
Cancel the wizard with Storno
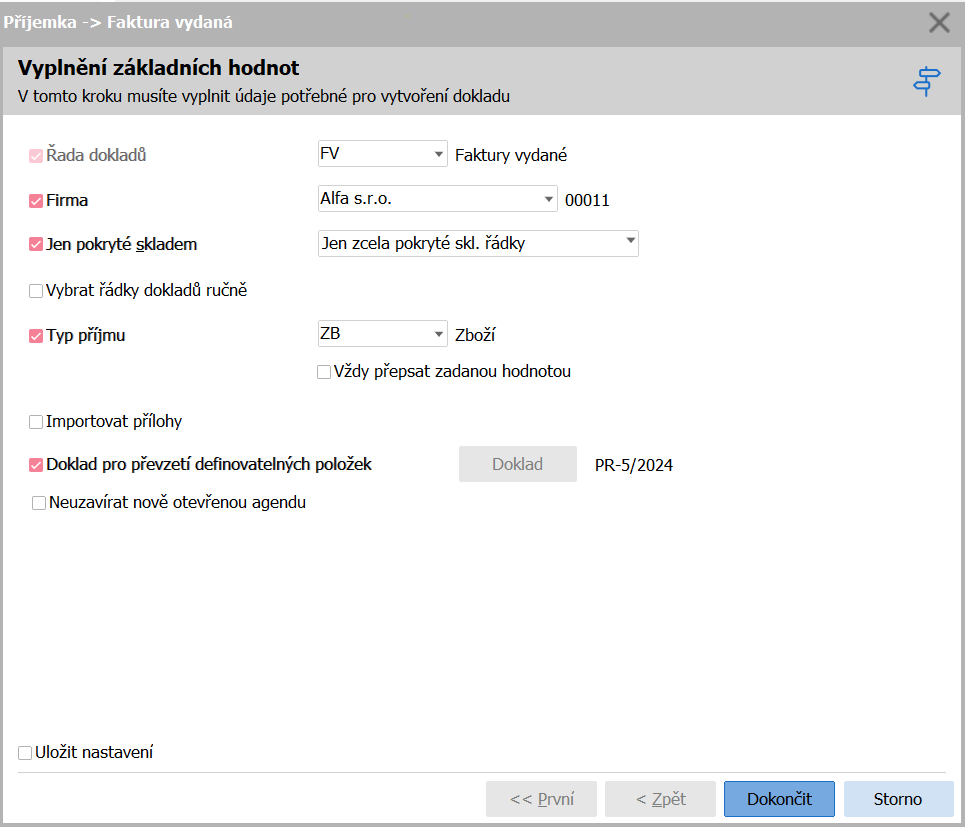[x=898, y=799]
